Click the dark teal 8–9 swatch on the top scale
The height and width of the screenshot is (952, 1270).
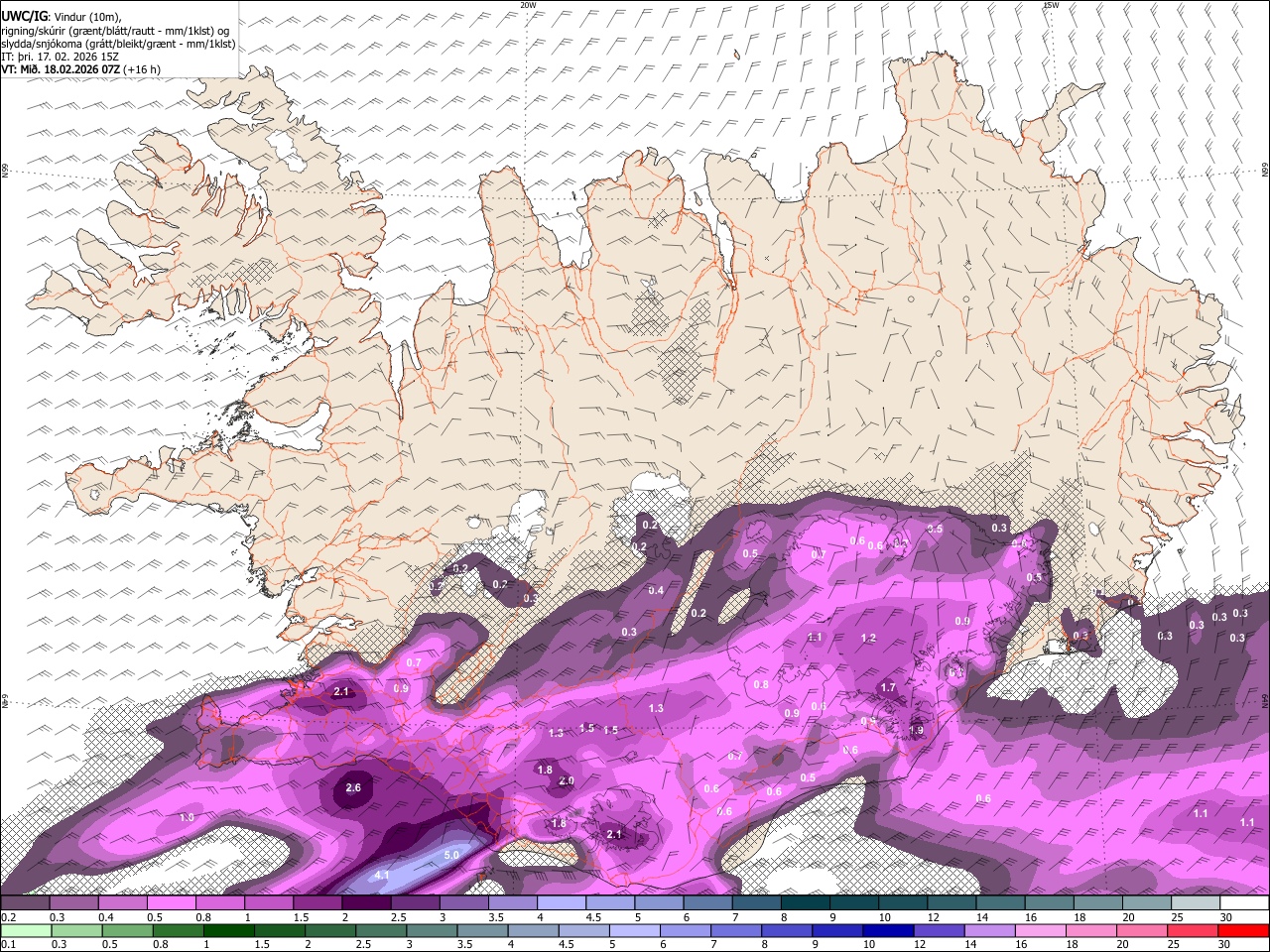[x=806, y=903]
